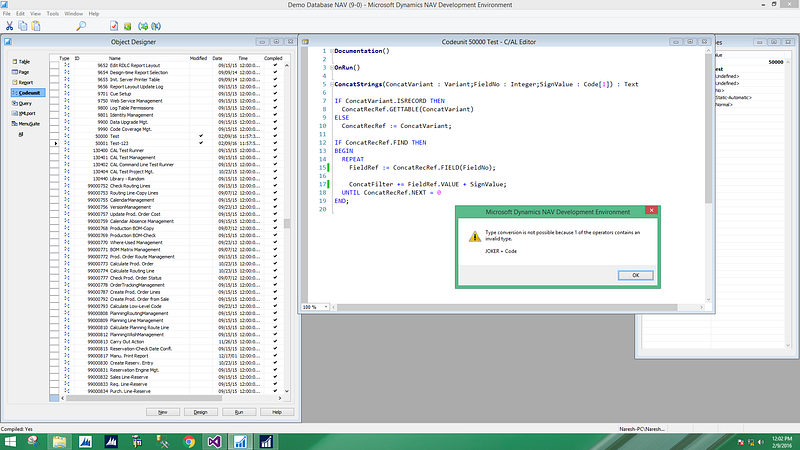The height and width of the screenshot is (450, 800).
Task: Click the document with red checkmark toolbar icon
Action: click(x=114, y=26)
